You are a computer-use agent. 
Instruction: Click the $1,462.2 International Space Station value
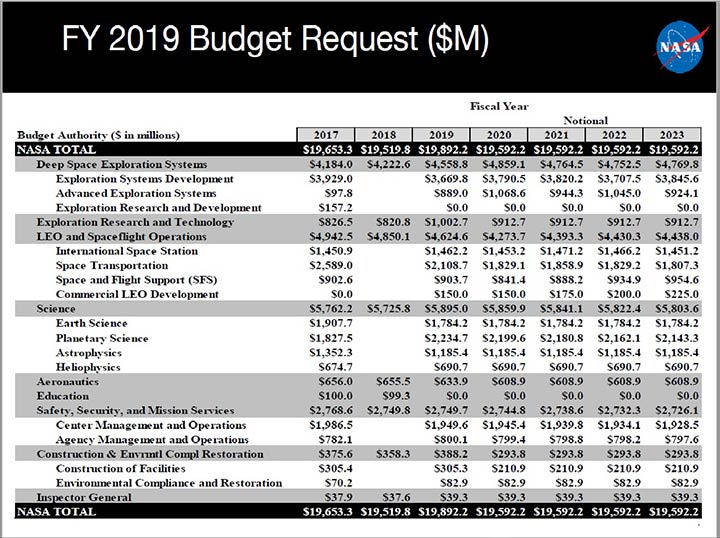(x=446, y=251)
